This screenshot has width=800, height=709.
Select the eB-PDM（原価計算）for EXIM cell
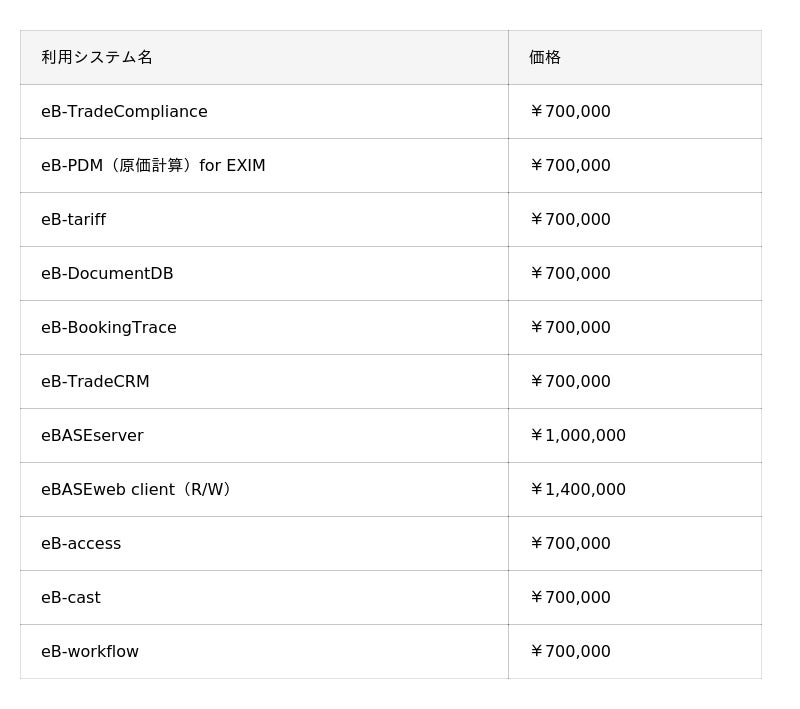(x=153, y=165)
